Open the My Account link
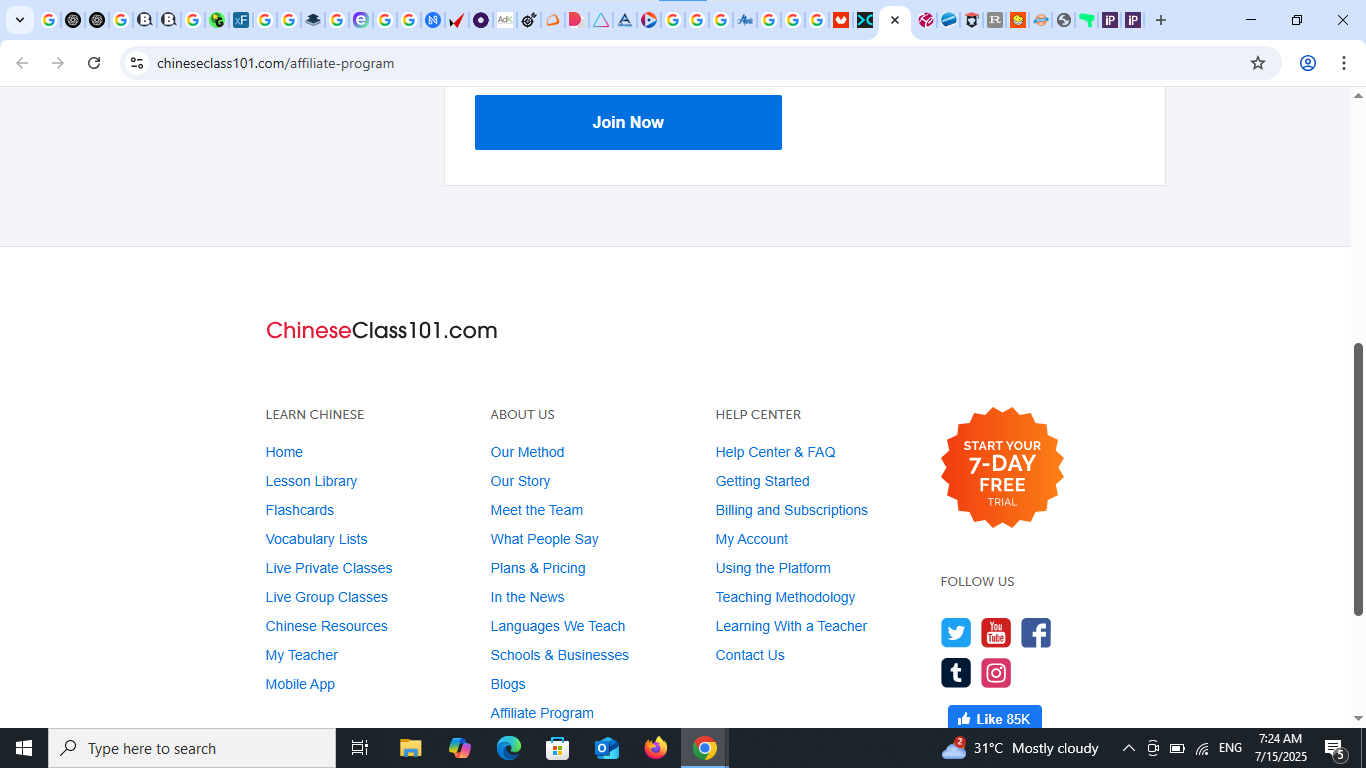Viewport: 1366px width, 768px height. pos(752,539)
